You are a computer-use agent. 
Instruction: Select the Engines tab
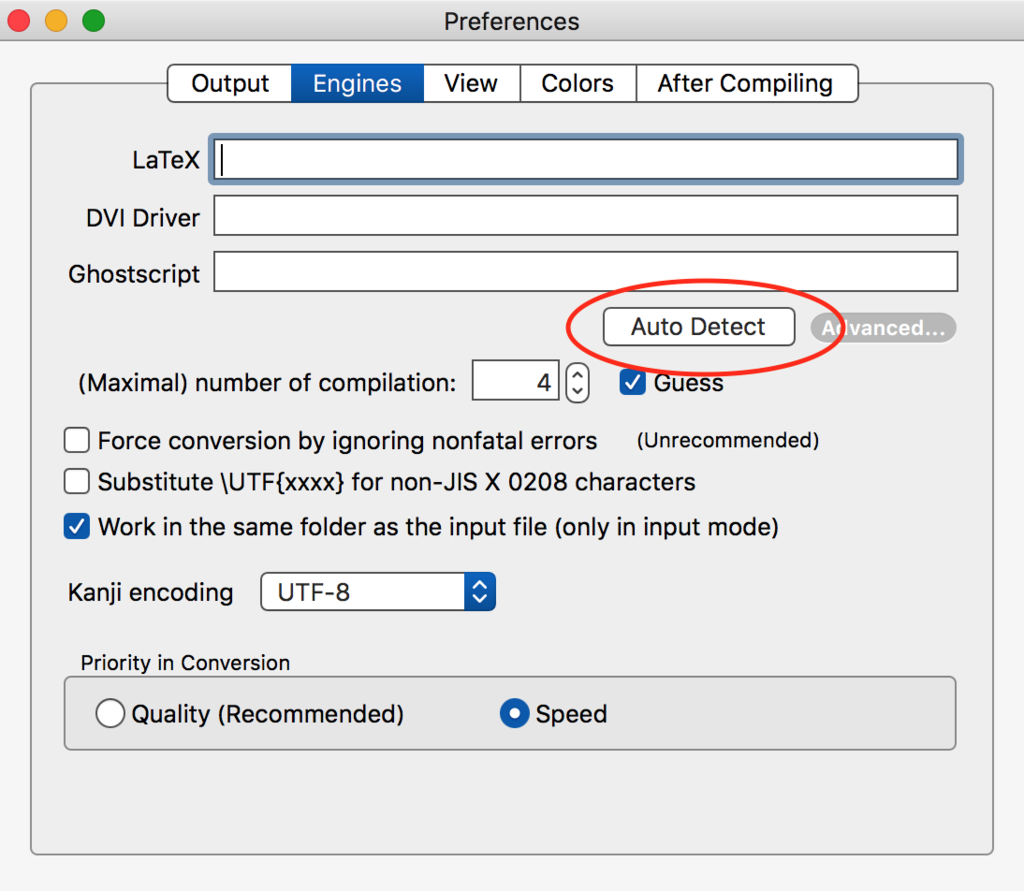click(357, 84)
